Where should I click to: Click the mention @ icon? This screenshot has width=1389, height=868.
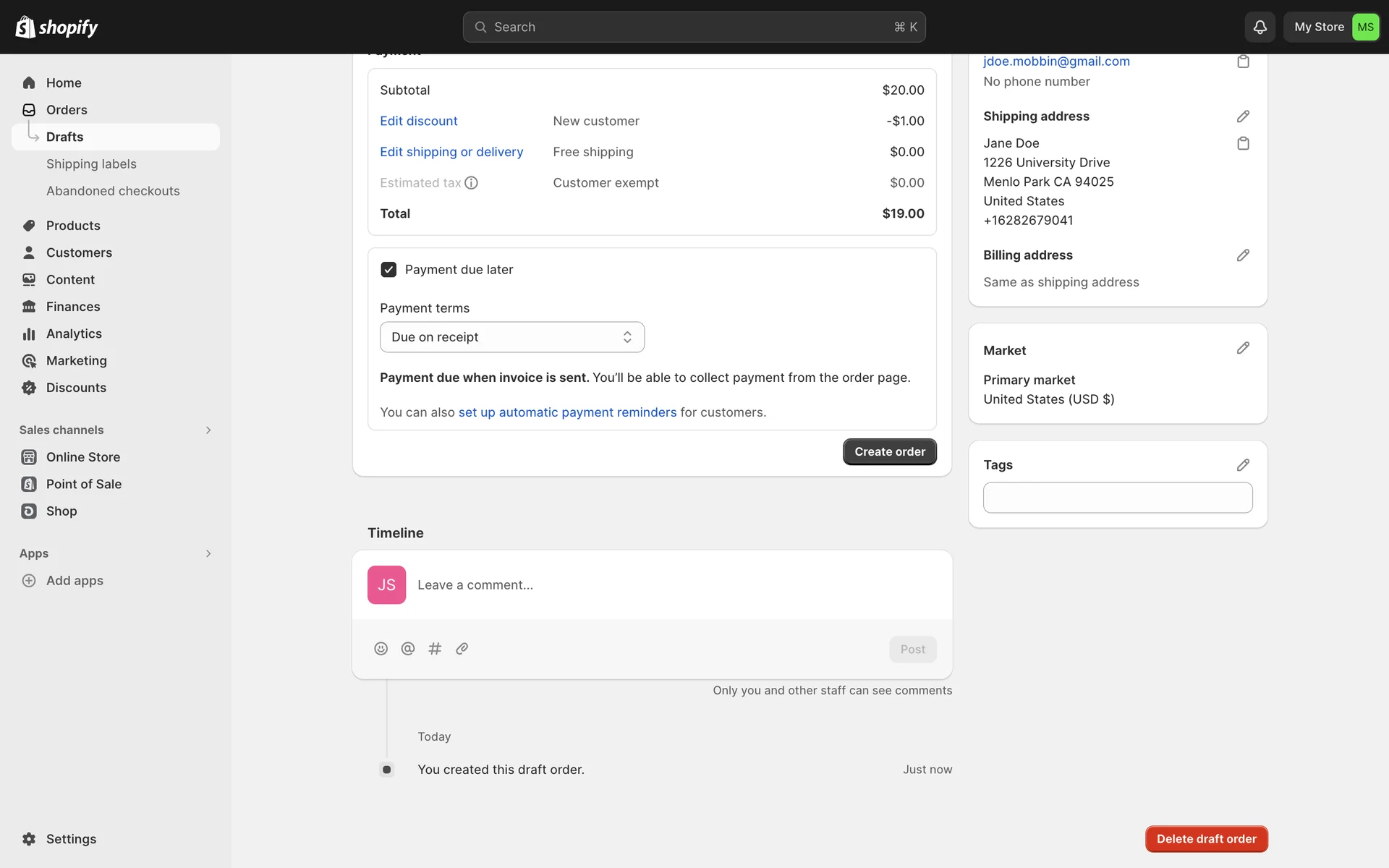point(408,649)
